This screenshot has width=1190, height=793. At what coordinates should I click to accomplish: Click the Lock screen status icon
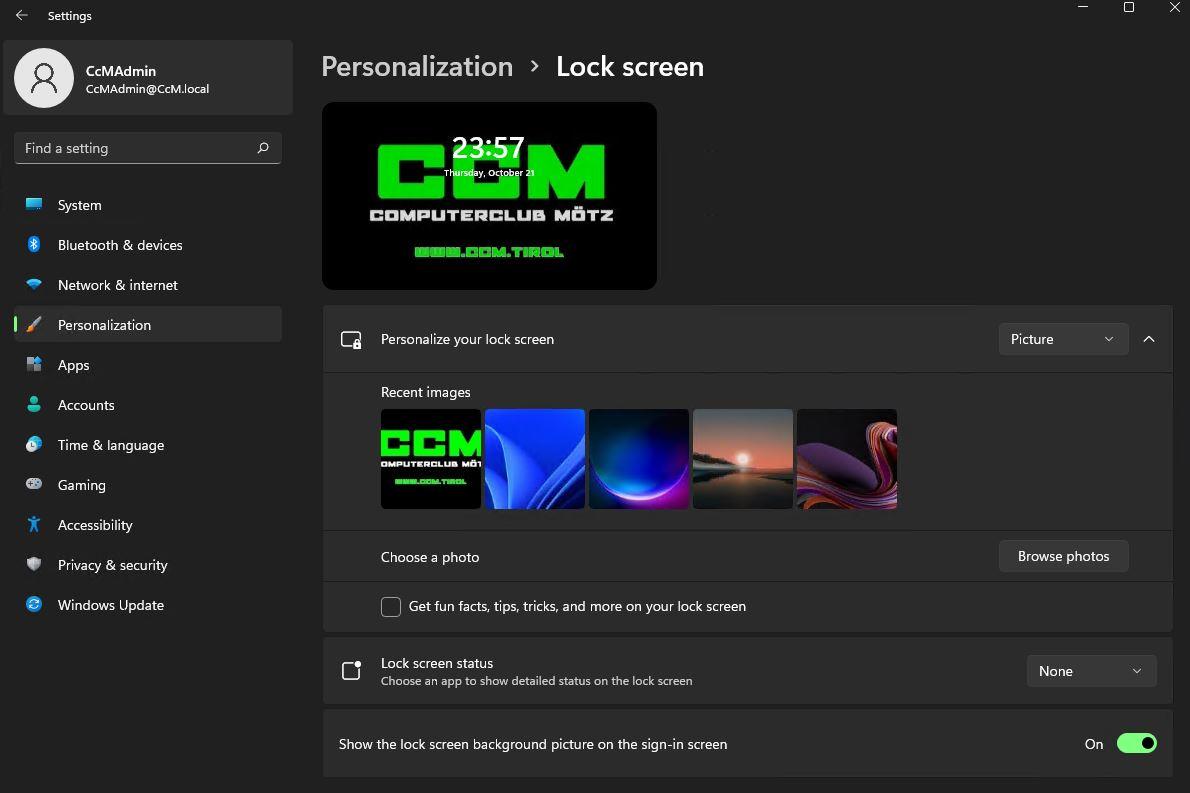click(351, 671)
